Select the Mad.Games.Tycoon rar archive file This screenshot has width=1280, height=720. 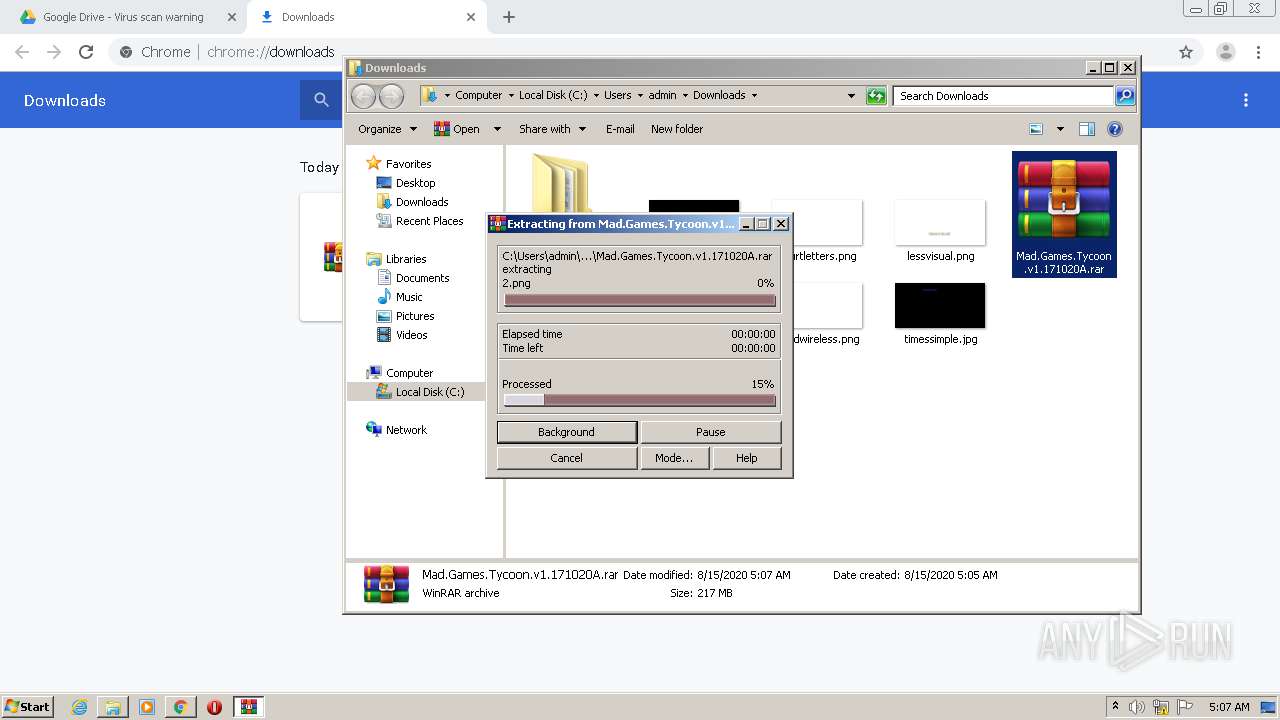[x=1064, y=214]
